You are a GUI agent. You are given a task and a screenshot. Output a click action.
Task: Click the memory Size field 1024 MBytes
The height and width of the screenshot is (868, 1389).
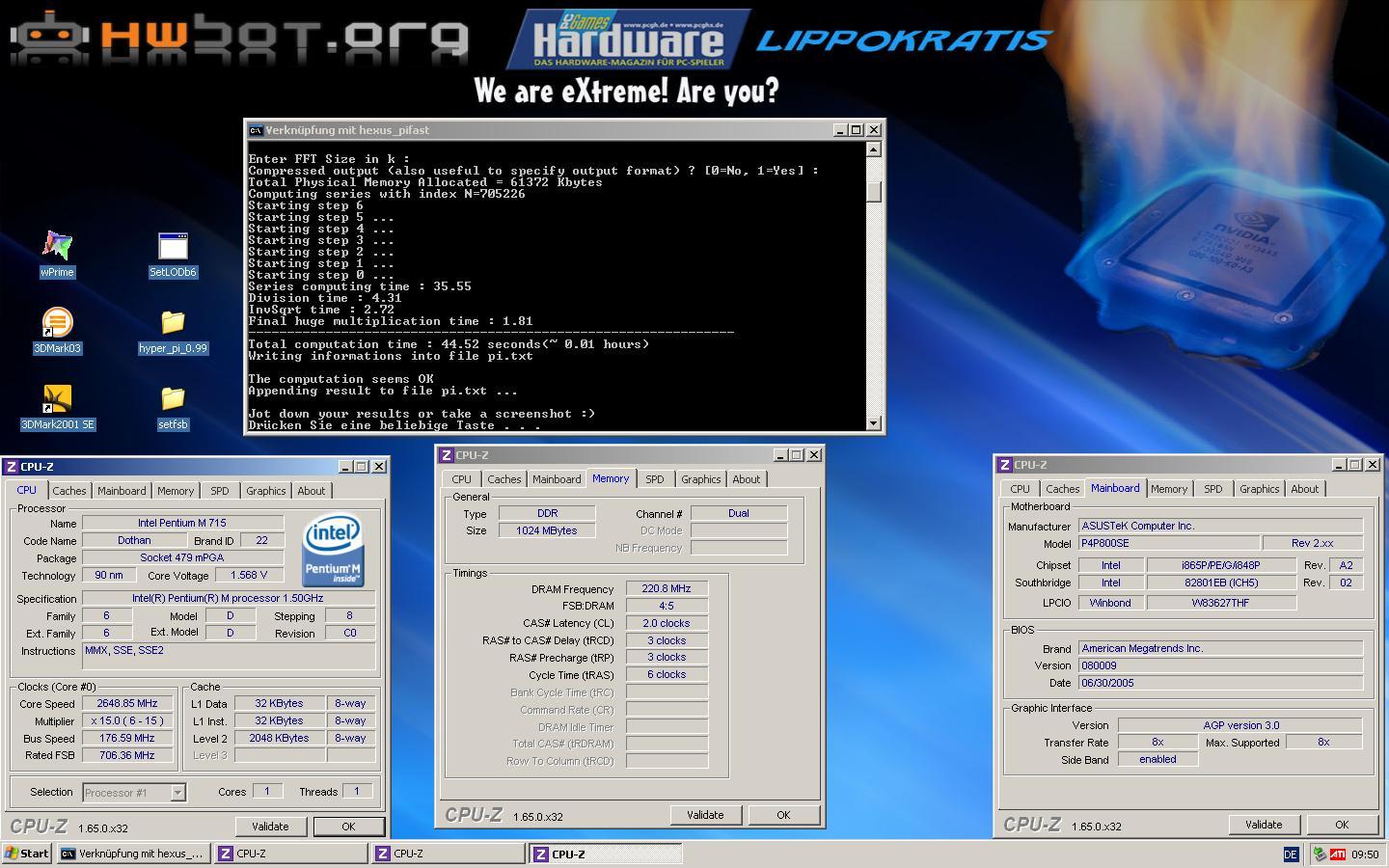tap(547, 530)
